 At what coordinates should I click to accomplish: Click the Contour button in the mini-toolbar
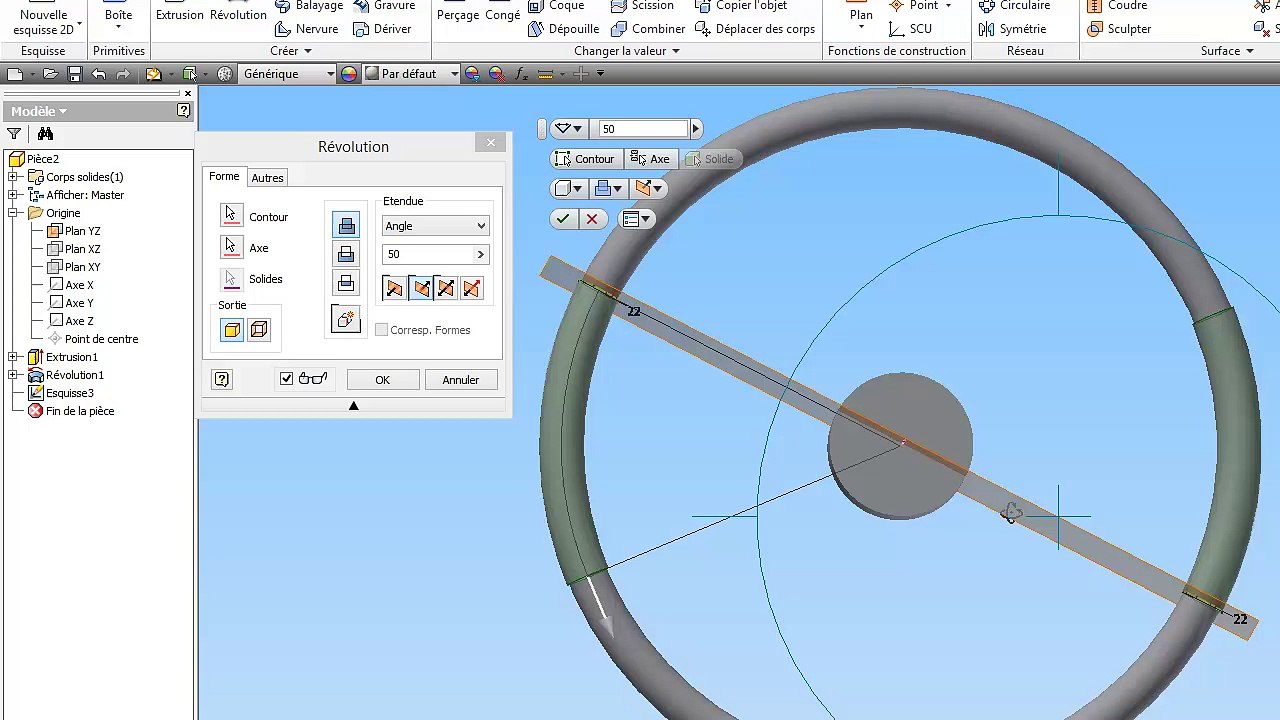click(x=587, y=159)
